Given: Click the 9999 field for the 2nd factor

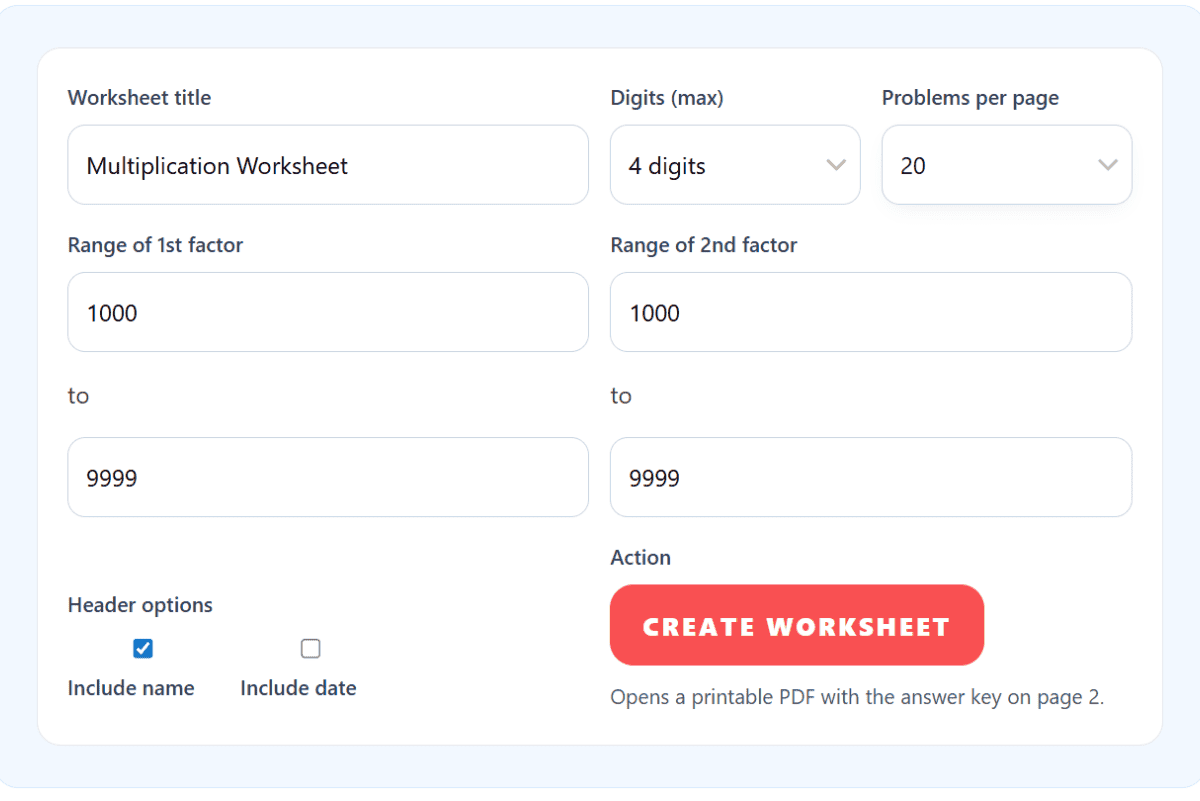Looking at the screenshot, I should pyautogui.click(x=870, y=477).
